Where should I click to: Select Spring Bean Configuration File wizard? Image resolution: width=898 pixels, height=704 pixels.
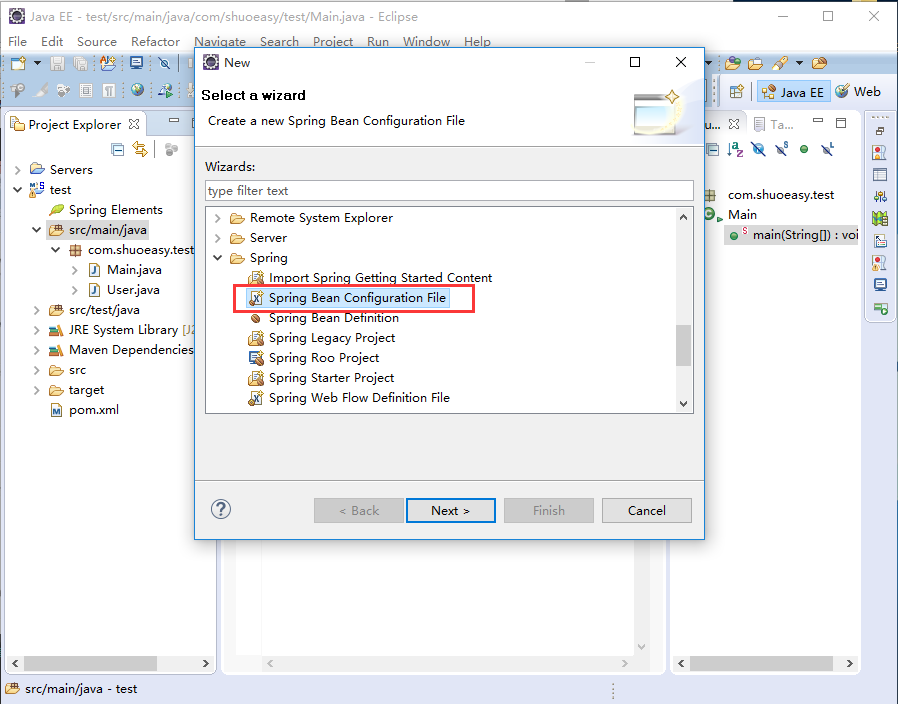(x=357, y=298)
